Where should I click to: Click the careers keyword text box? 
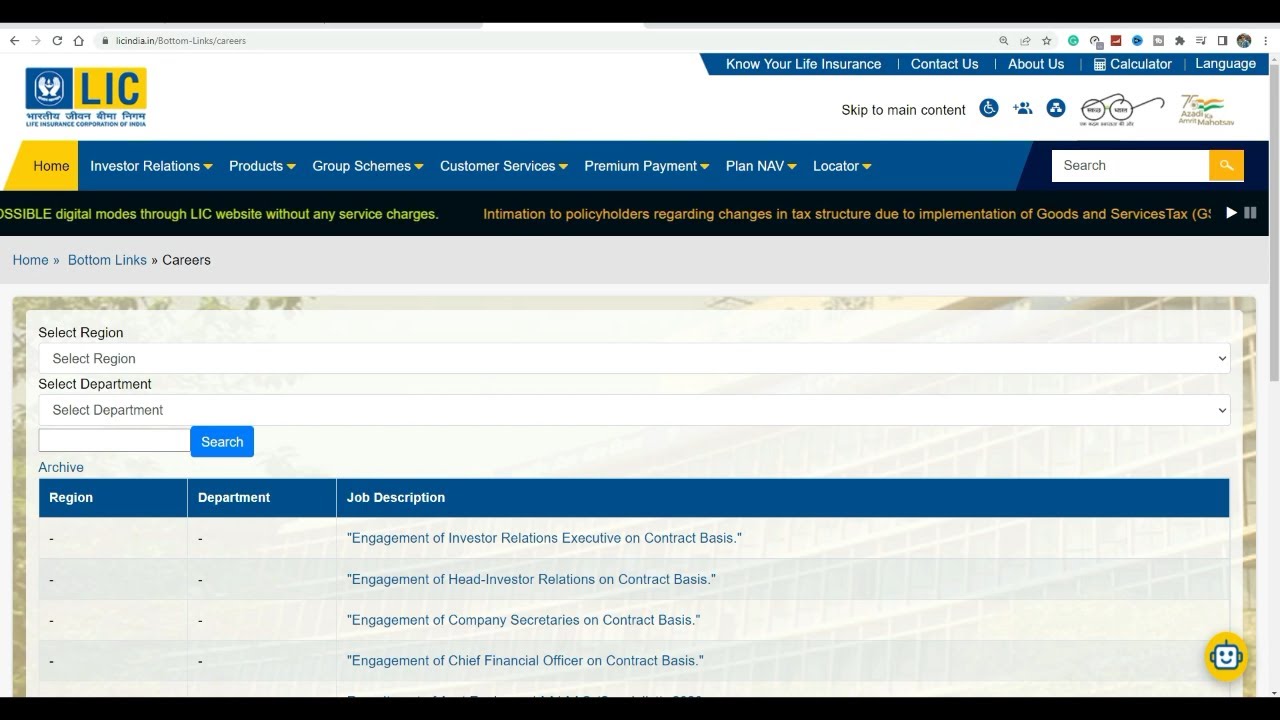click(x=114, y=440)
